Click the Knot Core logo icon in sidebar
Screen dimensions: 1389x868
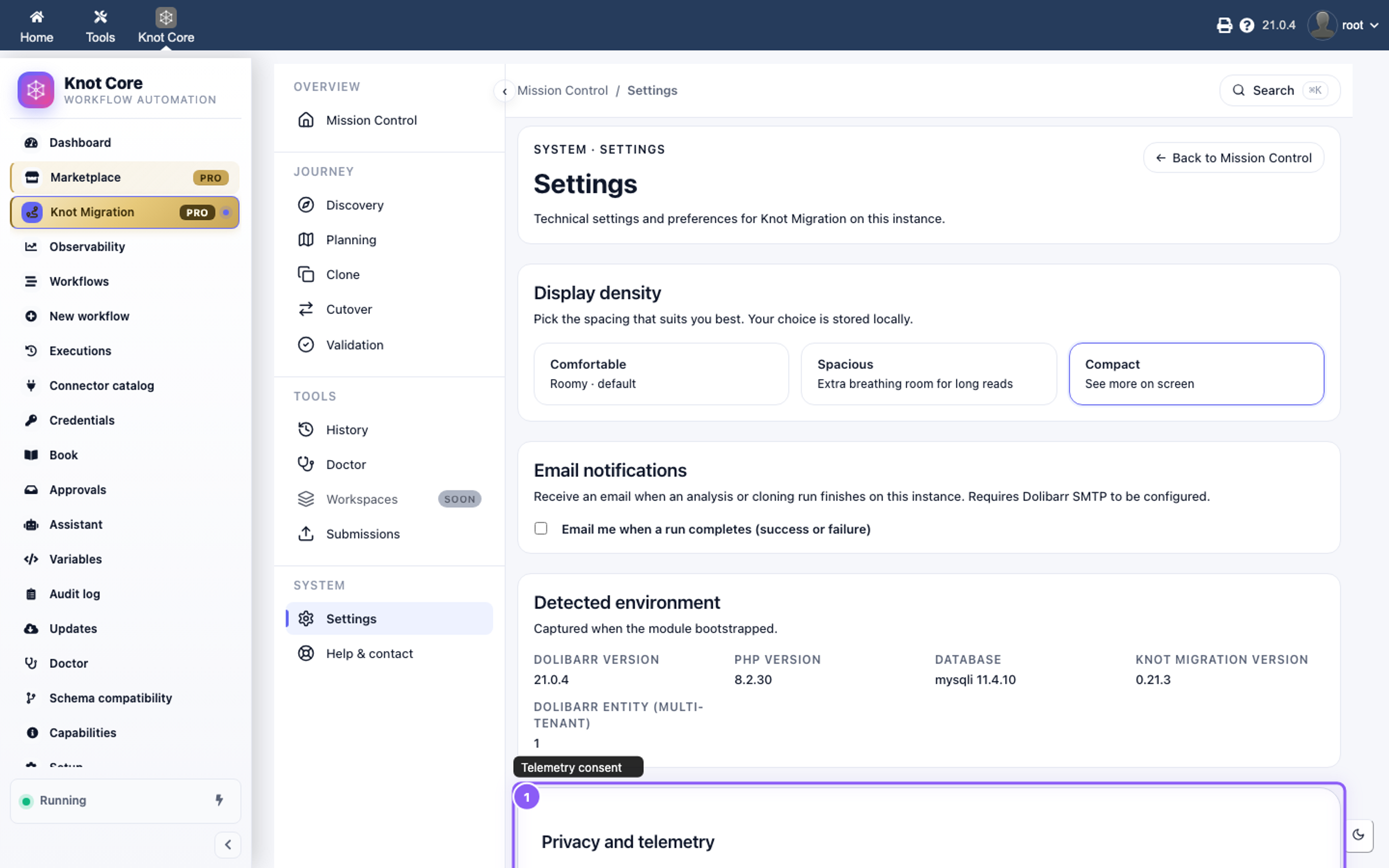36,90
